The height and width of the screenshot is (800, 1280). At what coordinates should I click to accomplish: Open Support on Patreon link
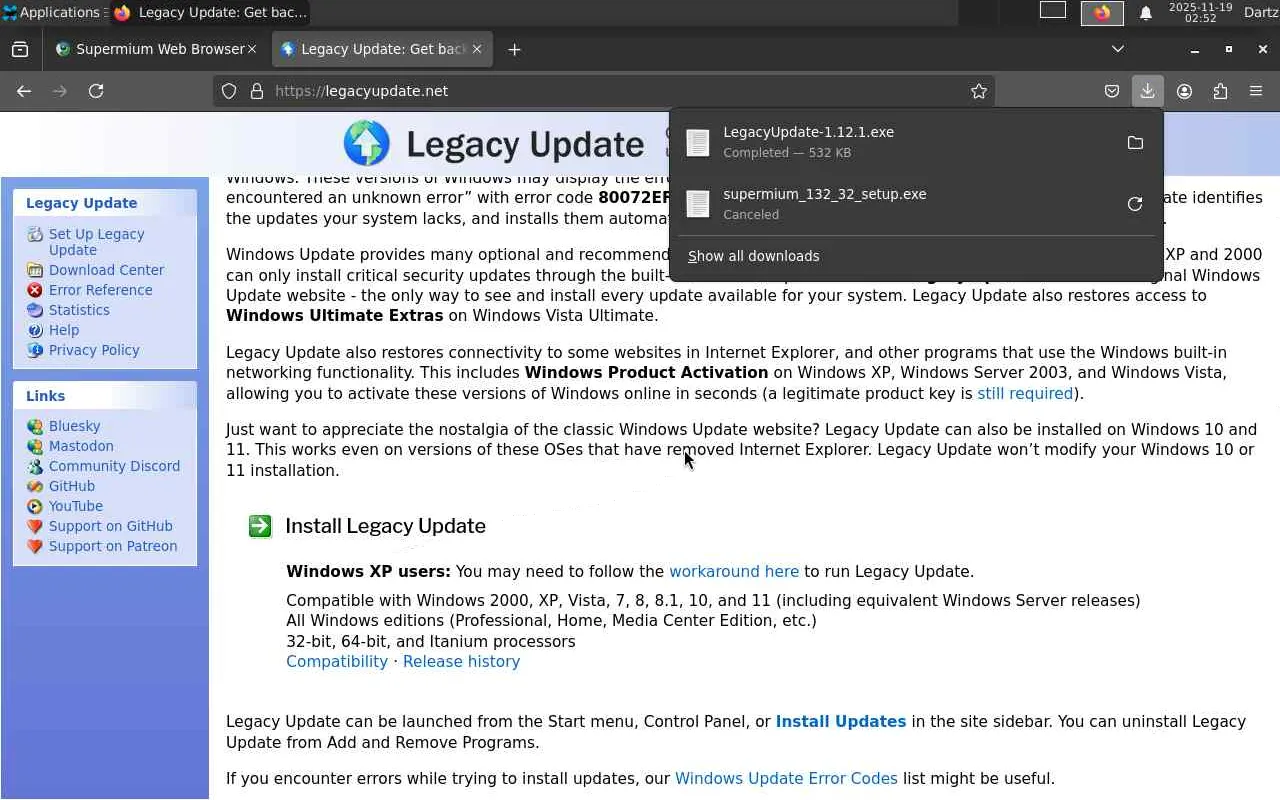coord(113,546)
